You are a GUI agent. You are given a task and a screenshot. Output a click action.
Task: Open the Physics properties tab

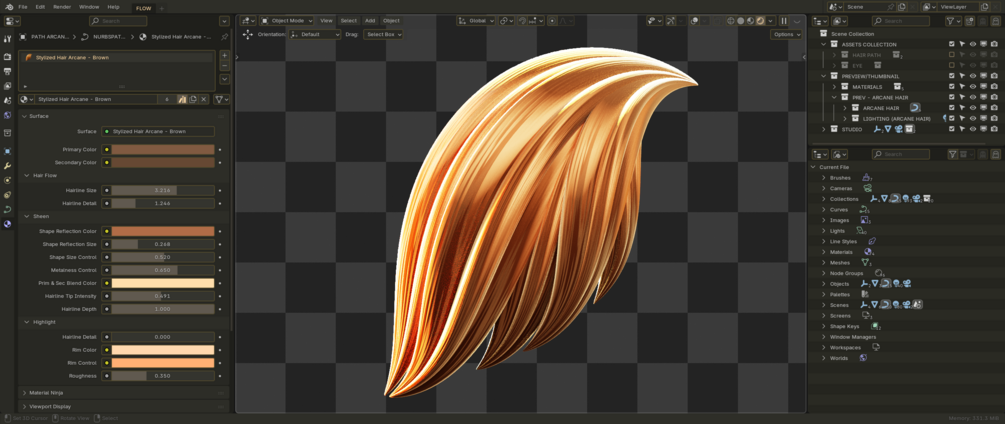(8, 180)
